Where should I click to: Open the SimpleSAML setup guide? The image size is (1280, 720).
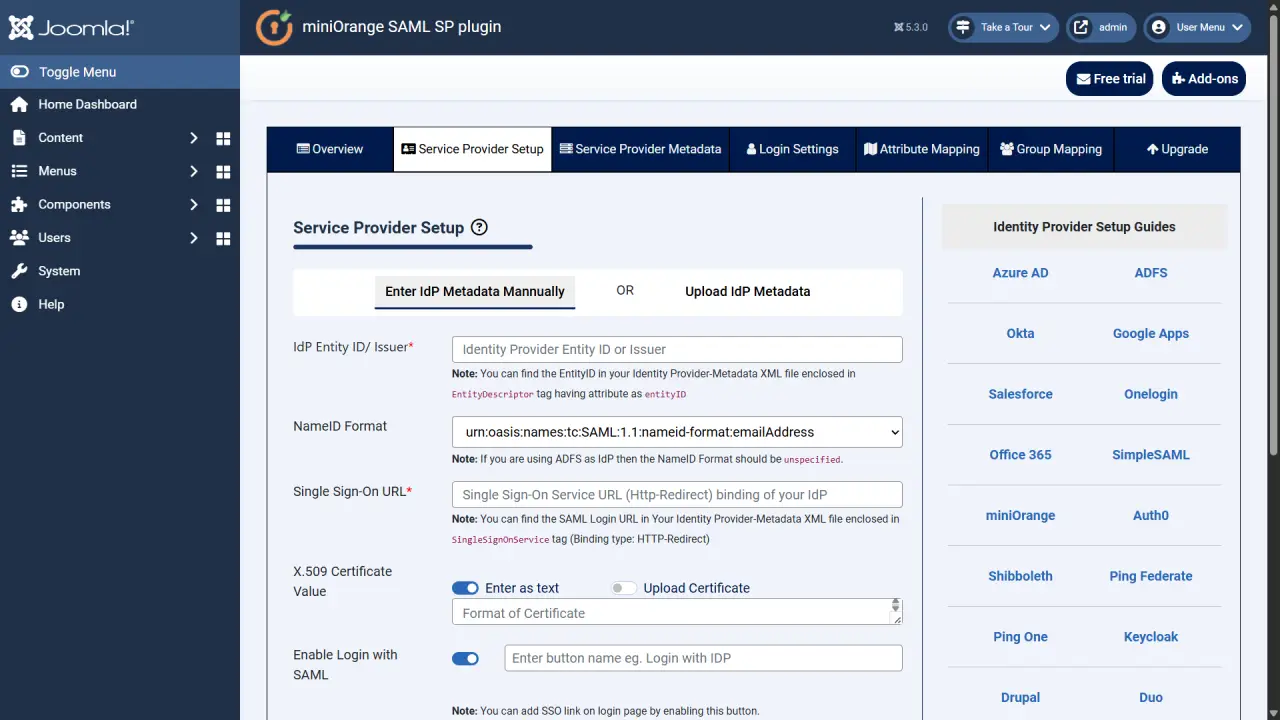point(1151,455)
